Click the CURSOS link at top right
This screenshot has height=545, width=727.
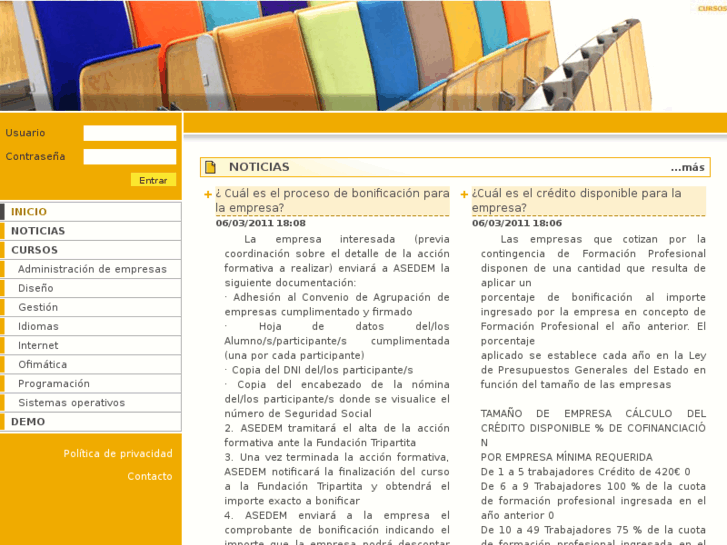[712, 8]
